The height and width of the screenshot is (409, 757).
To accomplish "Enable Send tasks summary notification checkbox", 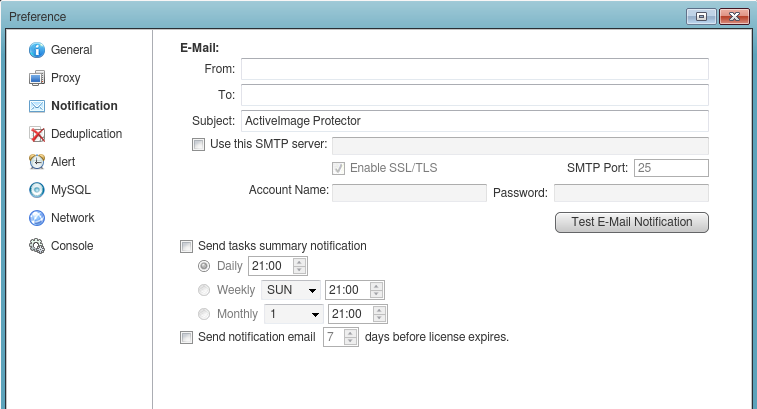I will (186, 246).
